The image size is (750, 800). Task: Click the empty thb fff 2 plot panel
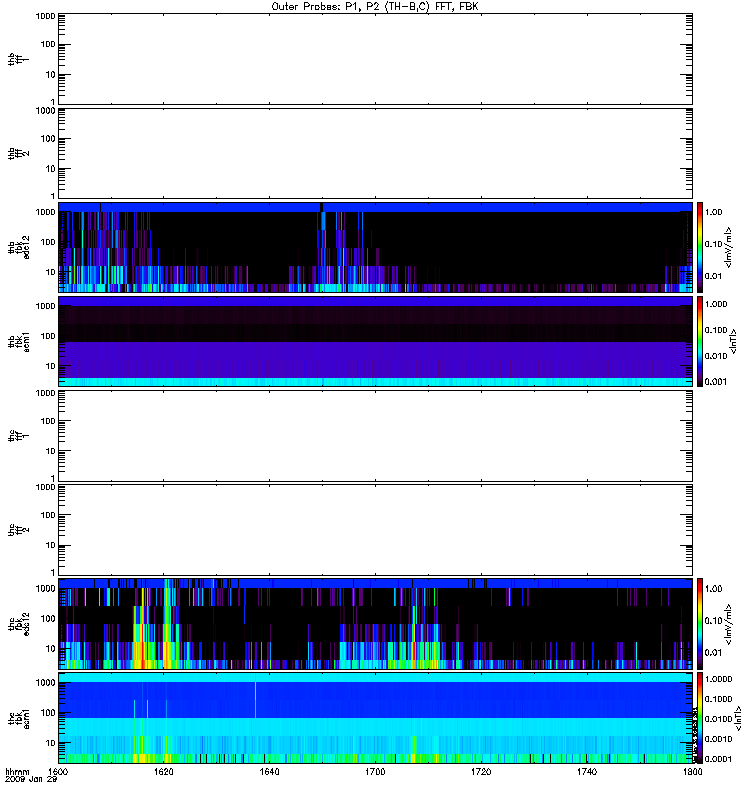[x=375, y=154]
